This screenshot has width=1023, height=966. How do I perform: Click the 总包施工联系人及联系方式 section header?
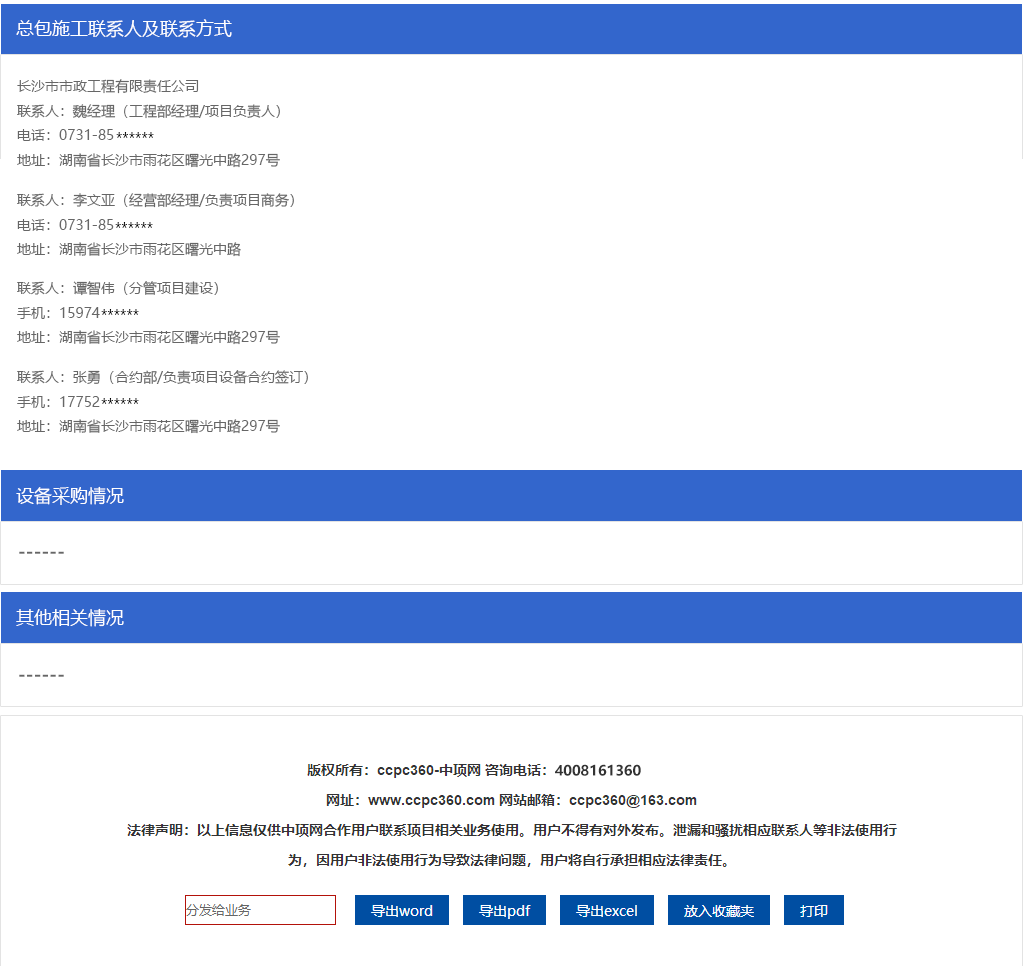click(124, 29)
